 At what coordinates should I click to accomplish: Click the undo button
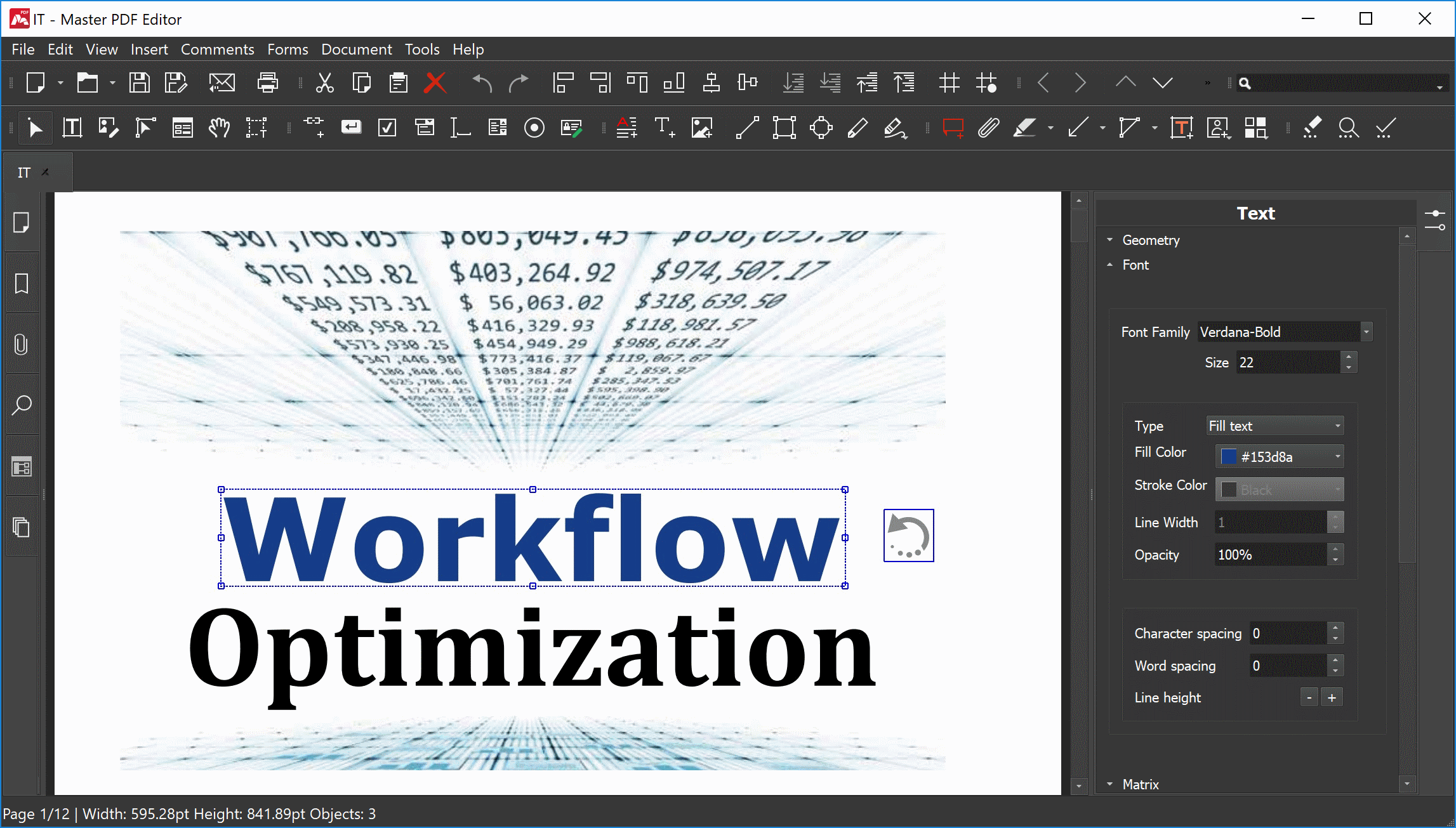click(481, 83)
